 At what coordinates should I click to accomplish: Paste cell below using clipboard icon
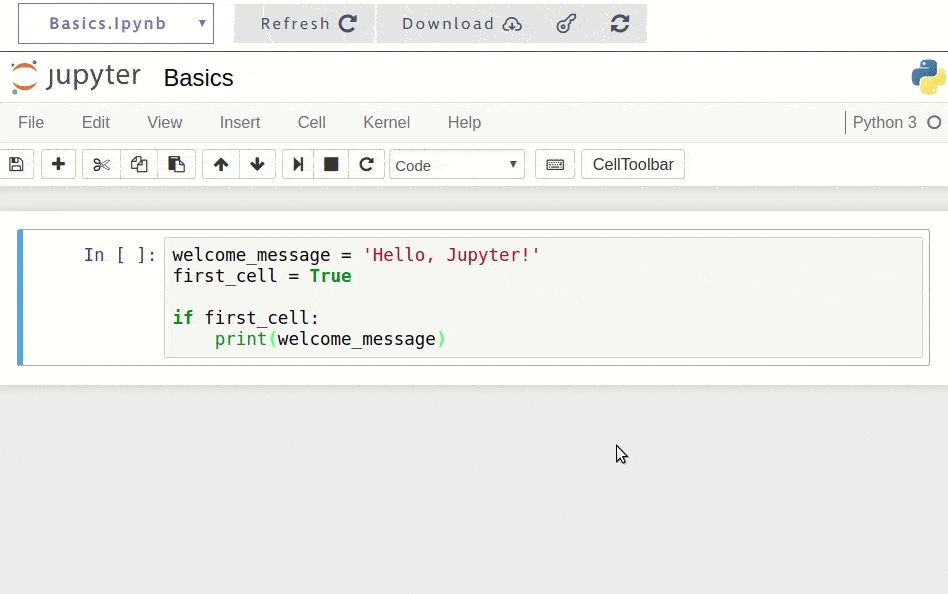pos(177,164)
